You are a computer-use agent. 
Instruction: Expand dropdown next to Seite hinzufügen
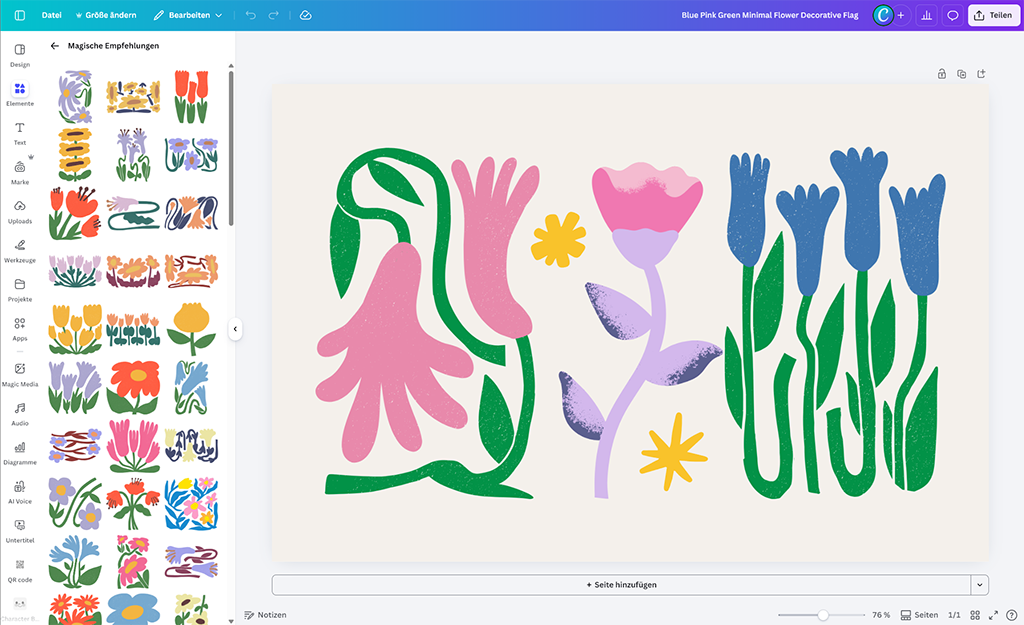[980, 585]
